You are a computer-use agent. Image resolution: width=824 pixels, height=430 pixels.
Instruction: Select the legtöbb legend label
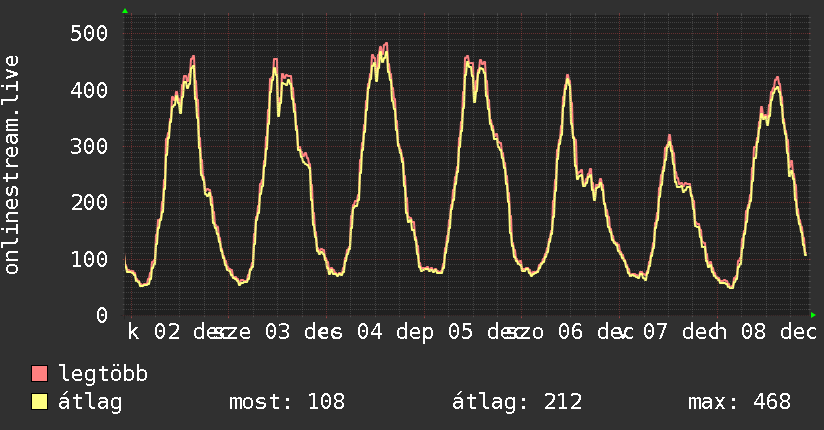[103, 374]
